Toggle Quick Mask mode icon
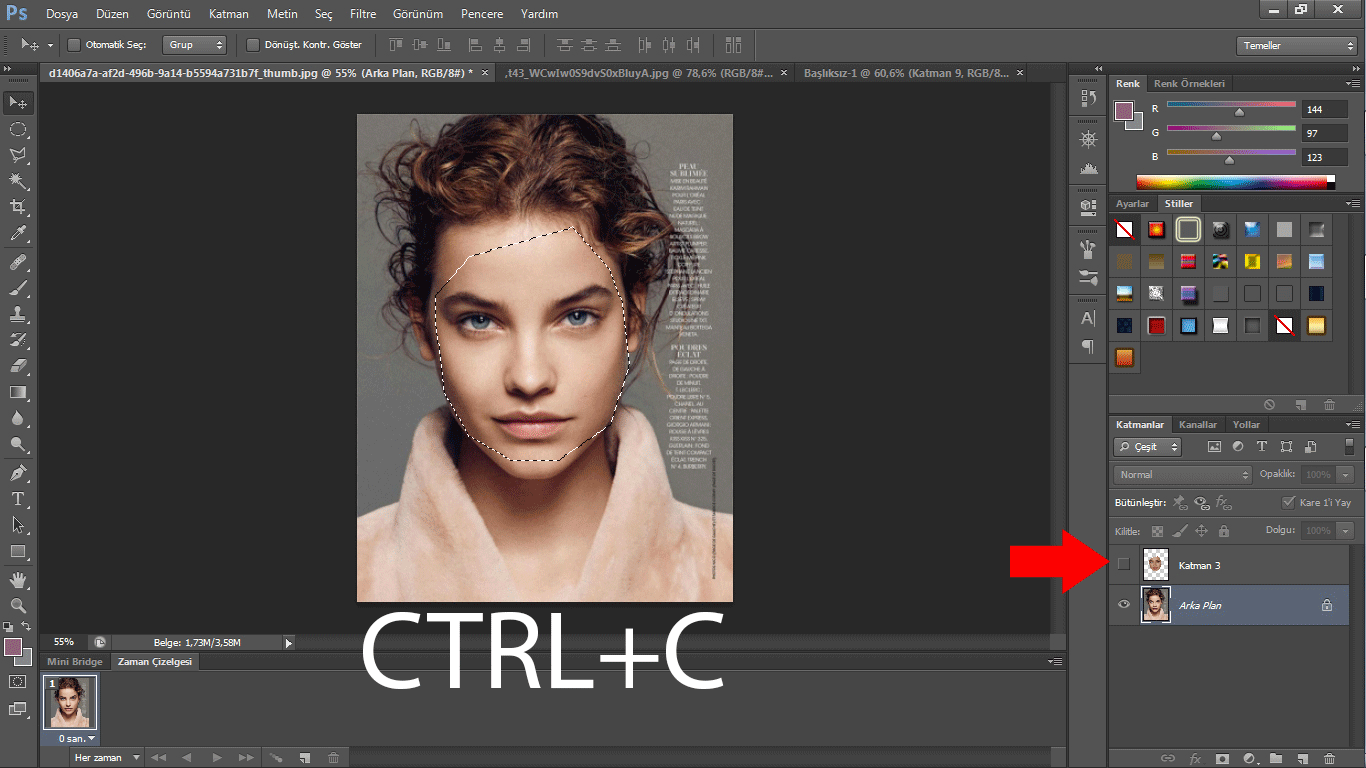This screenshot has width=1366, height=768. click(x=18, y=681)
